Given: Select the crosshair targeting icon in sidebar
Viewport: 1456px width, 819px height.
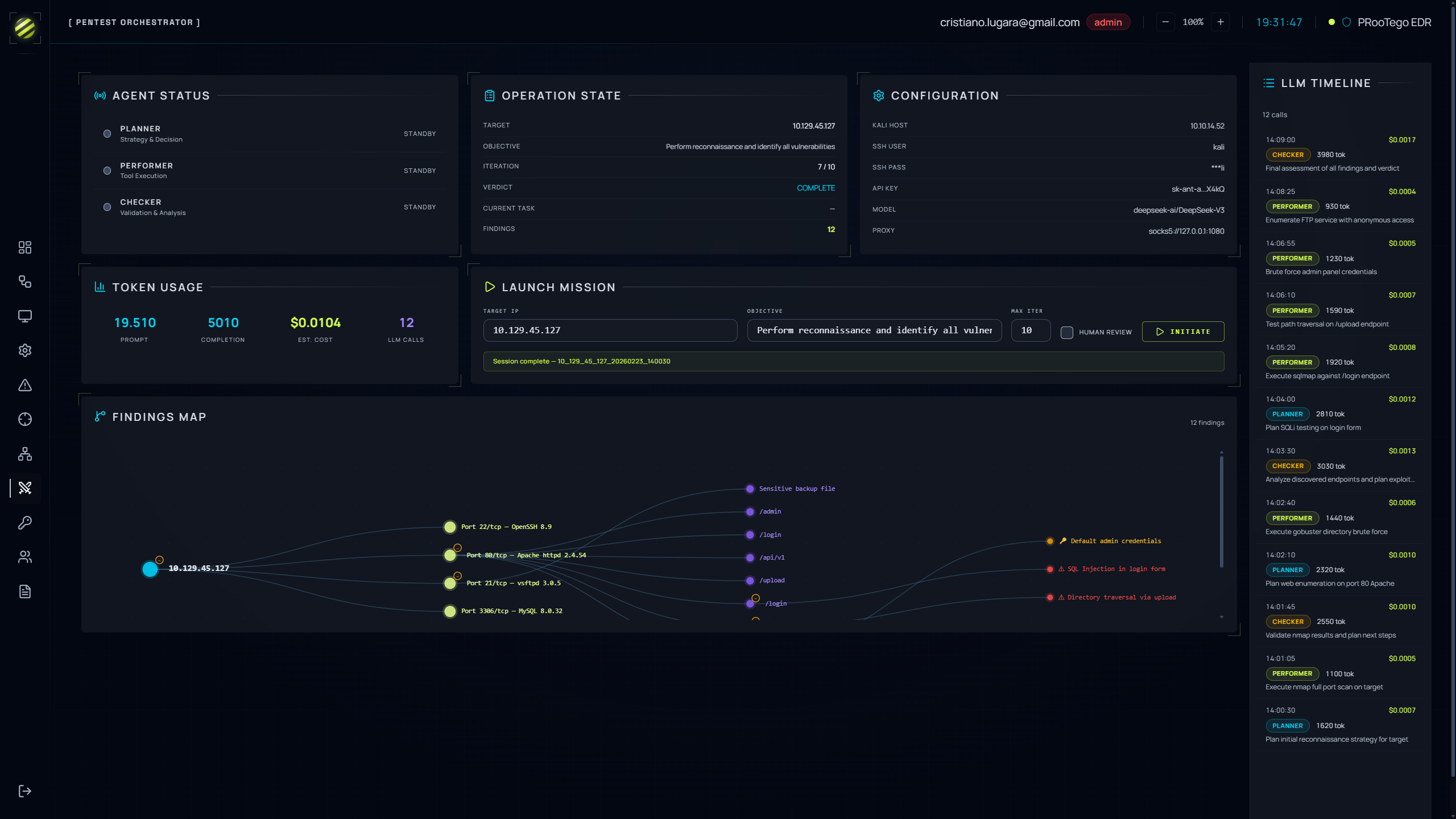Looking at the screenshot, I should point(25,419).
